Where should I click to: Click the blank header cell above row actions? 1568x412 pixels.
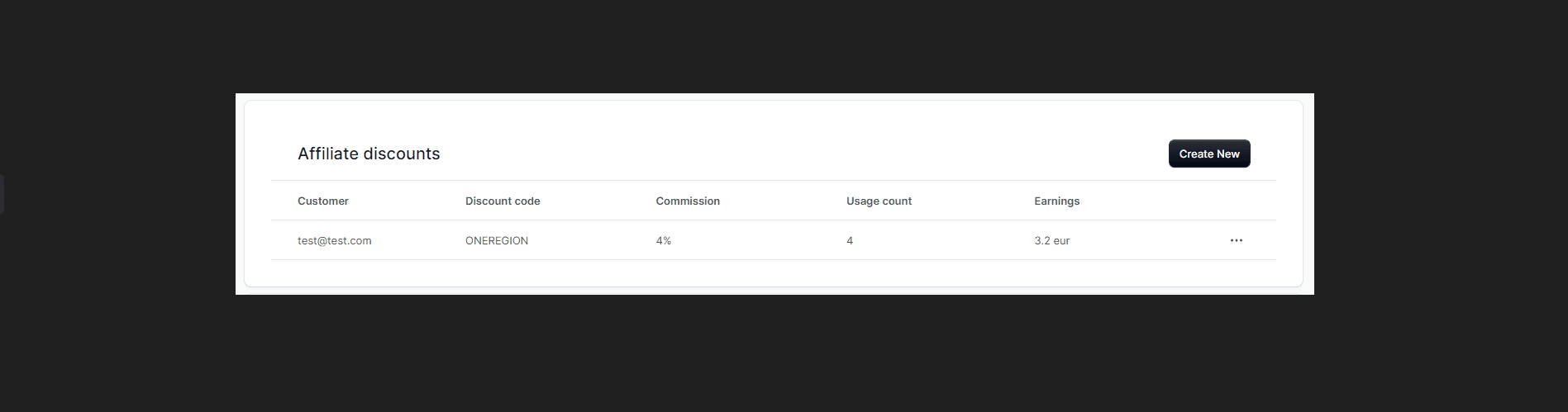pyautogui.click(x=1236, y=201)
